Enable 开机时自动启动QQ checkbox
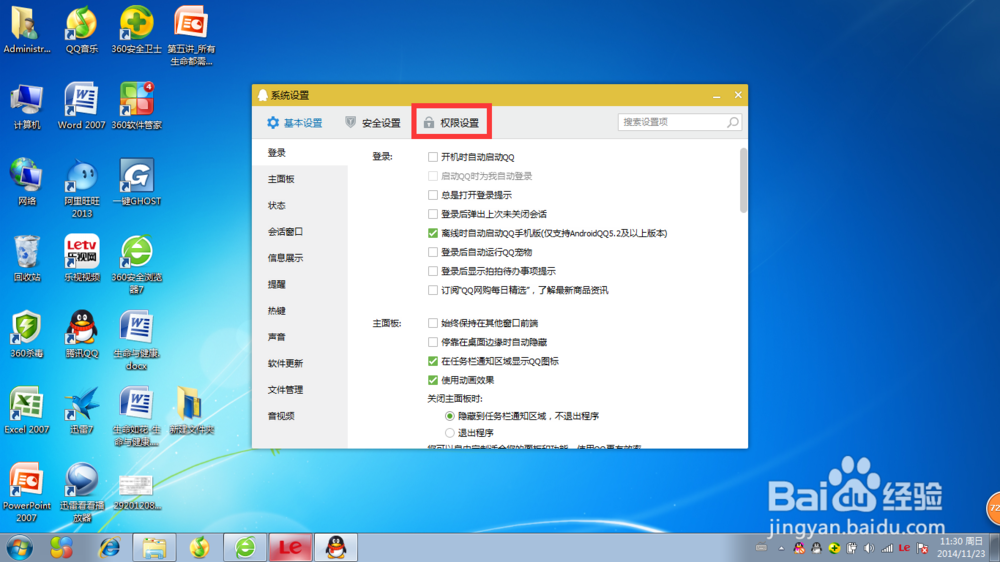Viewport: 1000px width, 562px height. (x=432, y=157)
